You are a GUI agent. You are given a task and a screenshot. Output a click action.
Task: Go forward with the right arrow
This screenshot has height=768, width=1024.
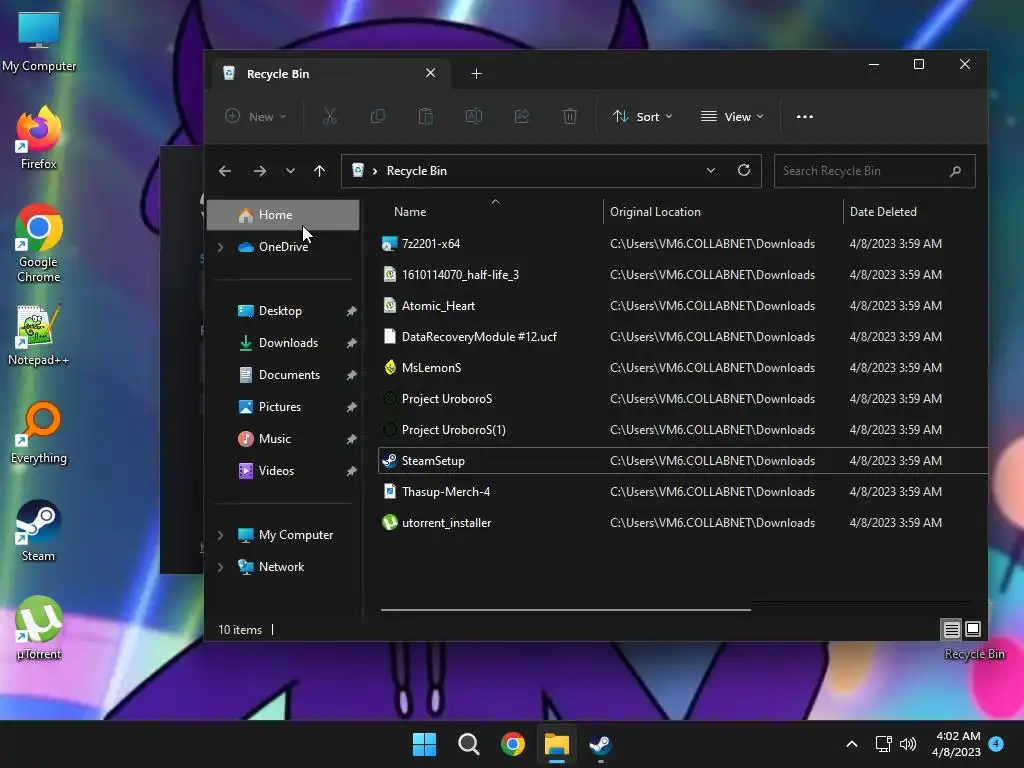[x=259, y=170]
